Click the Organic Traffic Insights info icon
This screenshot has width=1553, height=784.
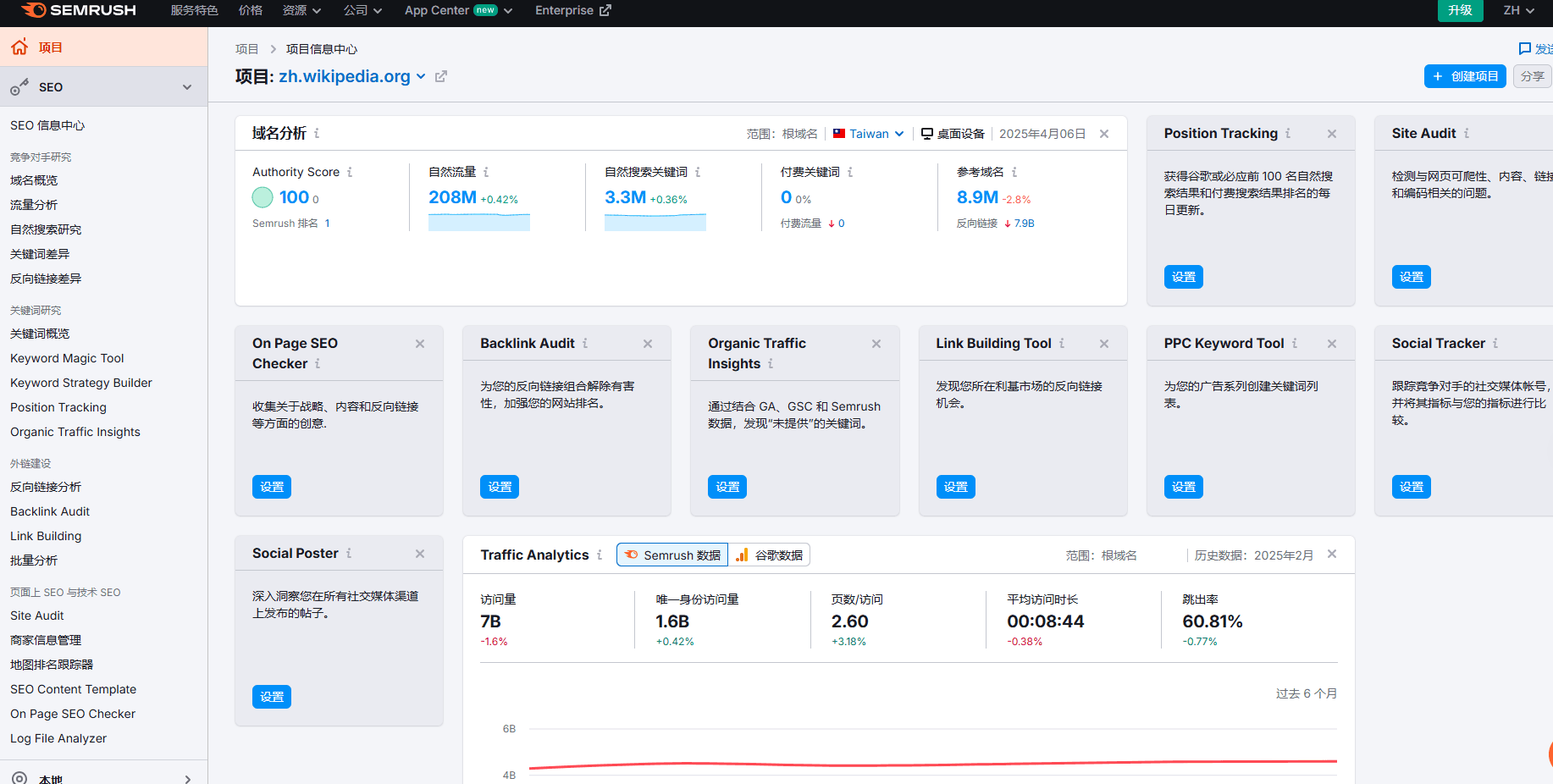click(771, 363)
